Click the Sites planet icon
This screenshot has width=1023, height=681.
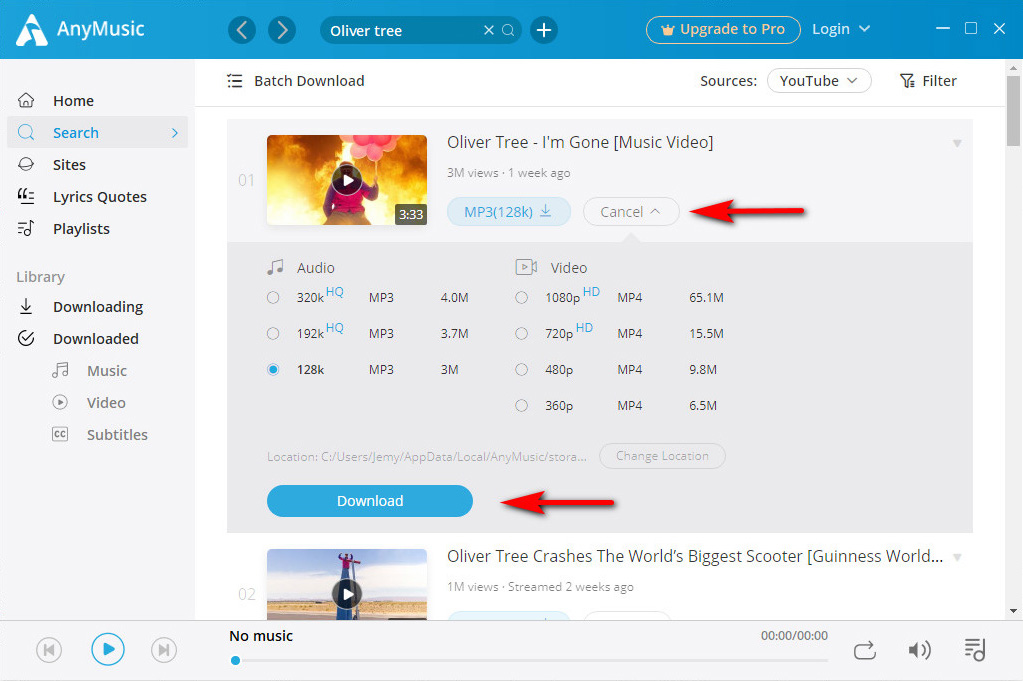[x=26, y=164]
